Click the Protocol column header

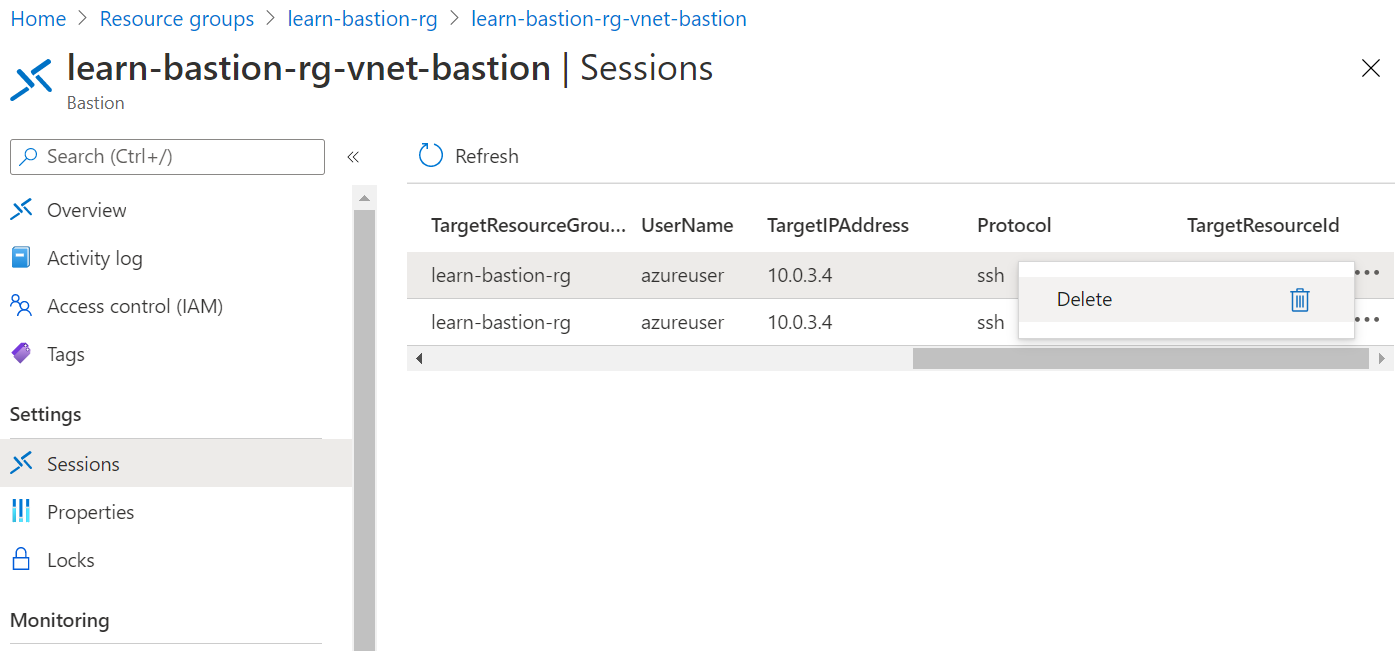coord(1014,225)
